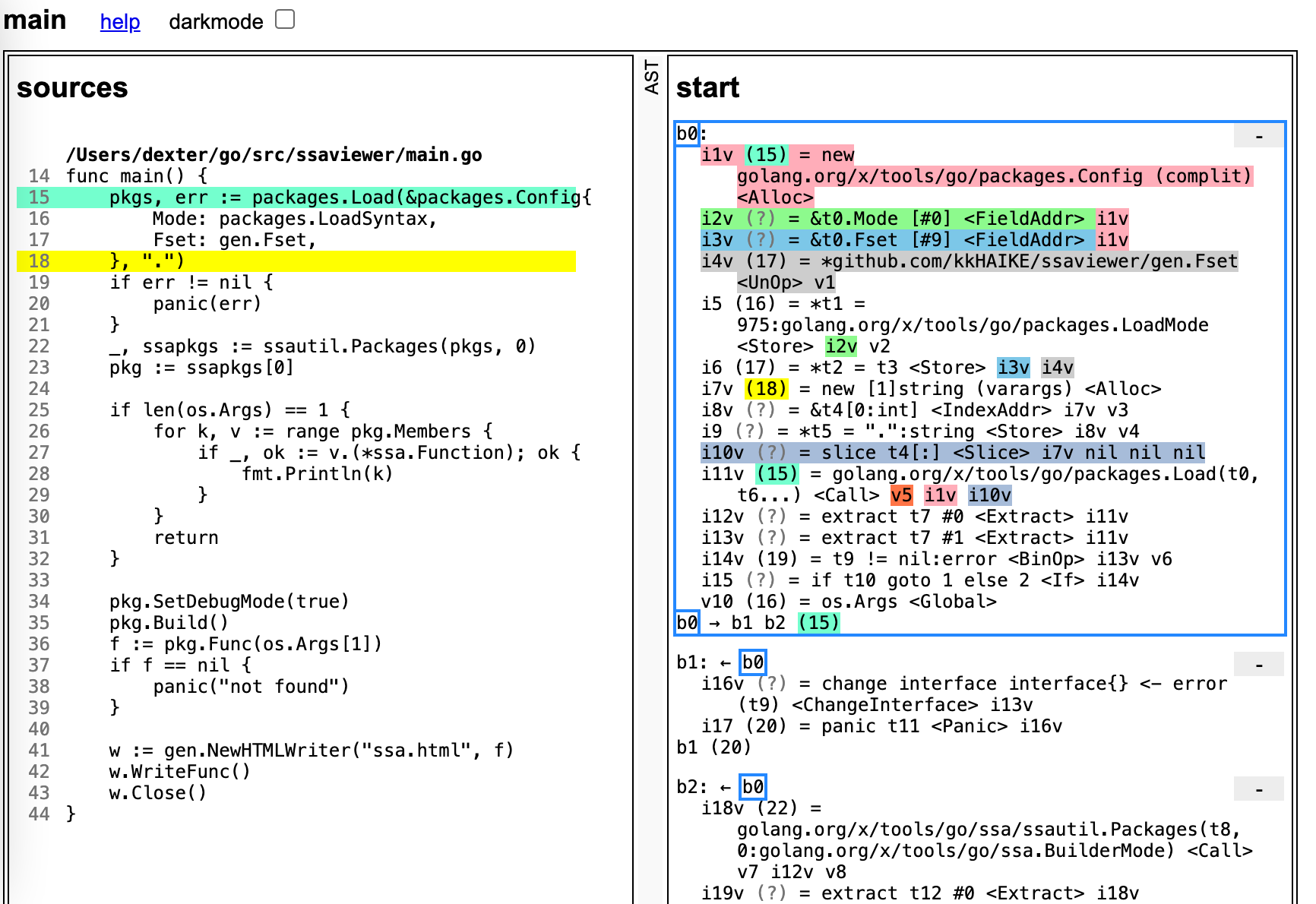Image resolution: width=1316 pixels, height=904 pixels.
Task: Click the b0 block label header
Action: point(687,134)
